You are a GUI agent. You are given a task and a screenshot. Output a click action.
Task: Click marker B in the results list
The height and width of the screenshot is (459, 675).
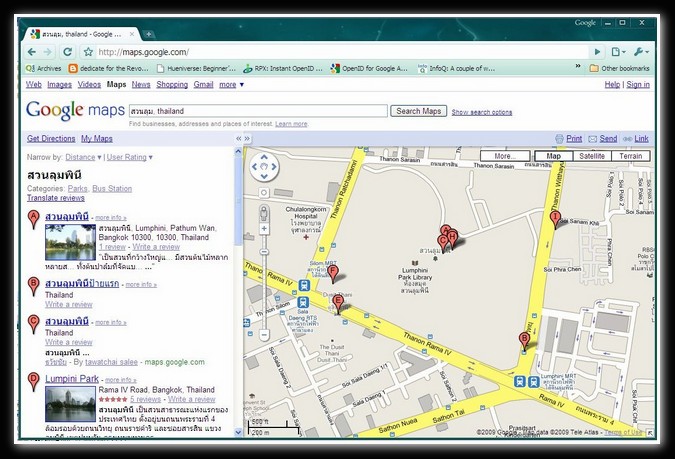pos(34,287)
